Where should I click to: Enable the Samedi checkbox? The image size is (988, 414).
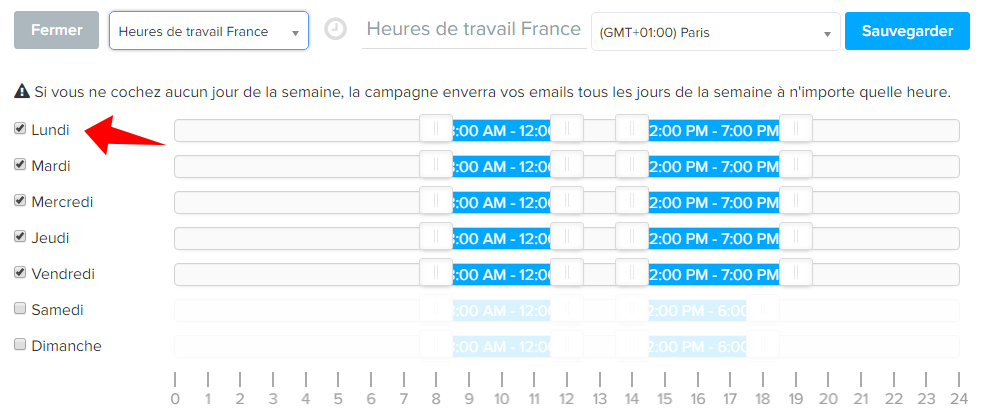(x=20, y=308)
